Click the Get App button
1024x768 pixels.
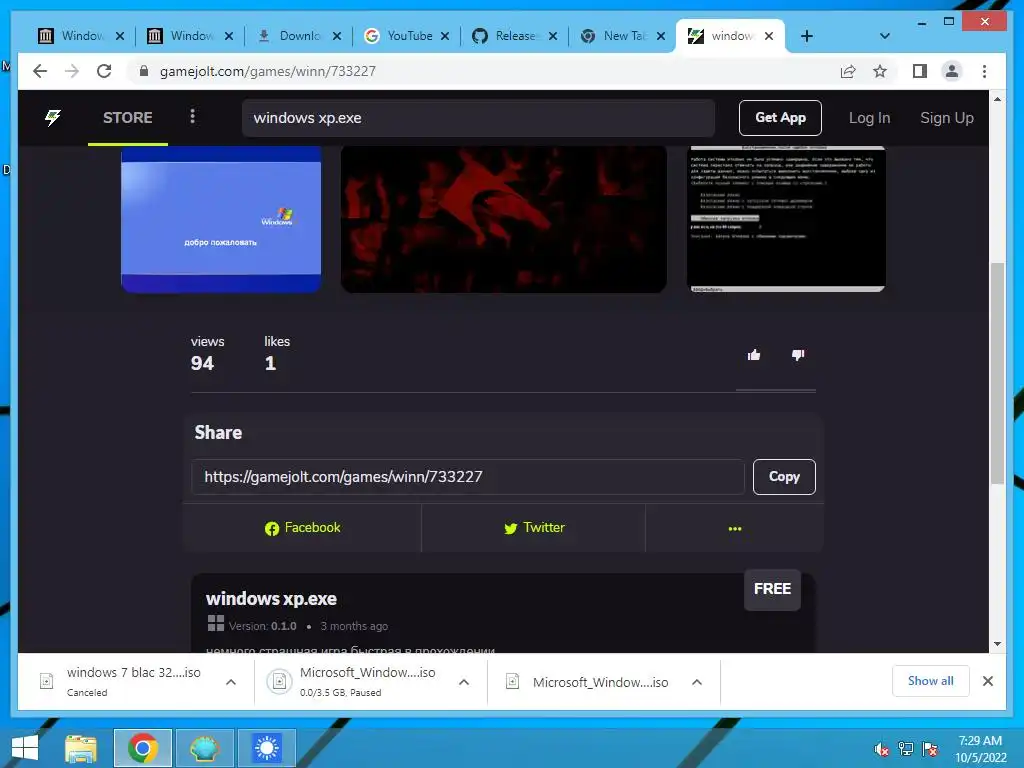[x=780, y=118]
